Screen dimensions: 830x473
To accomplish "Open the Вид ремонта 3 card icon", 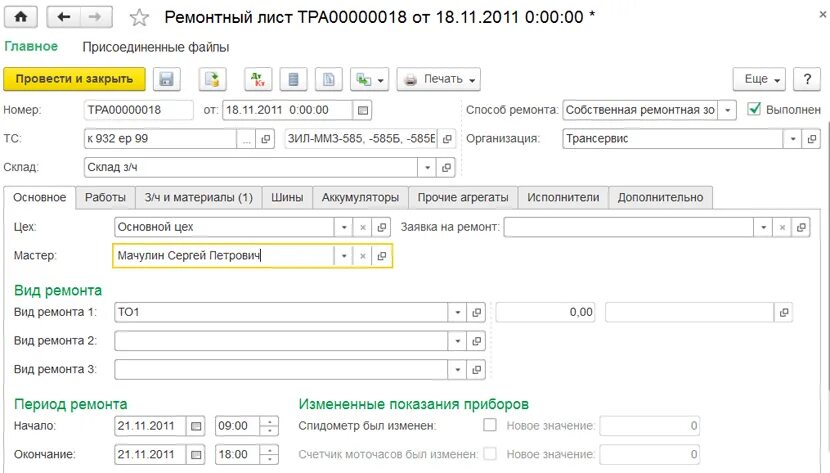I will 476,370.
